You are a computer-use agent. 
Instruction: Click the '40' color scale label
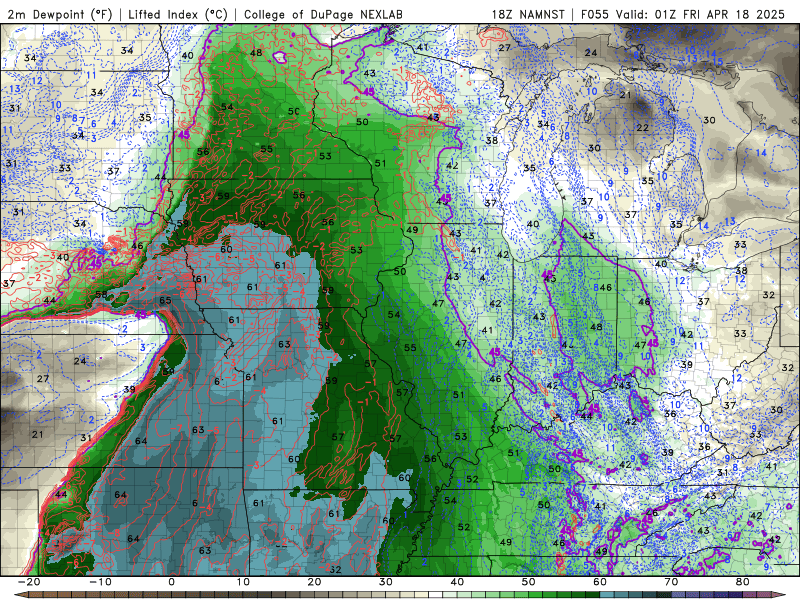(457, 582)
